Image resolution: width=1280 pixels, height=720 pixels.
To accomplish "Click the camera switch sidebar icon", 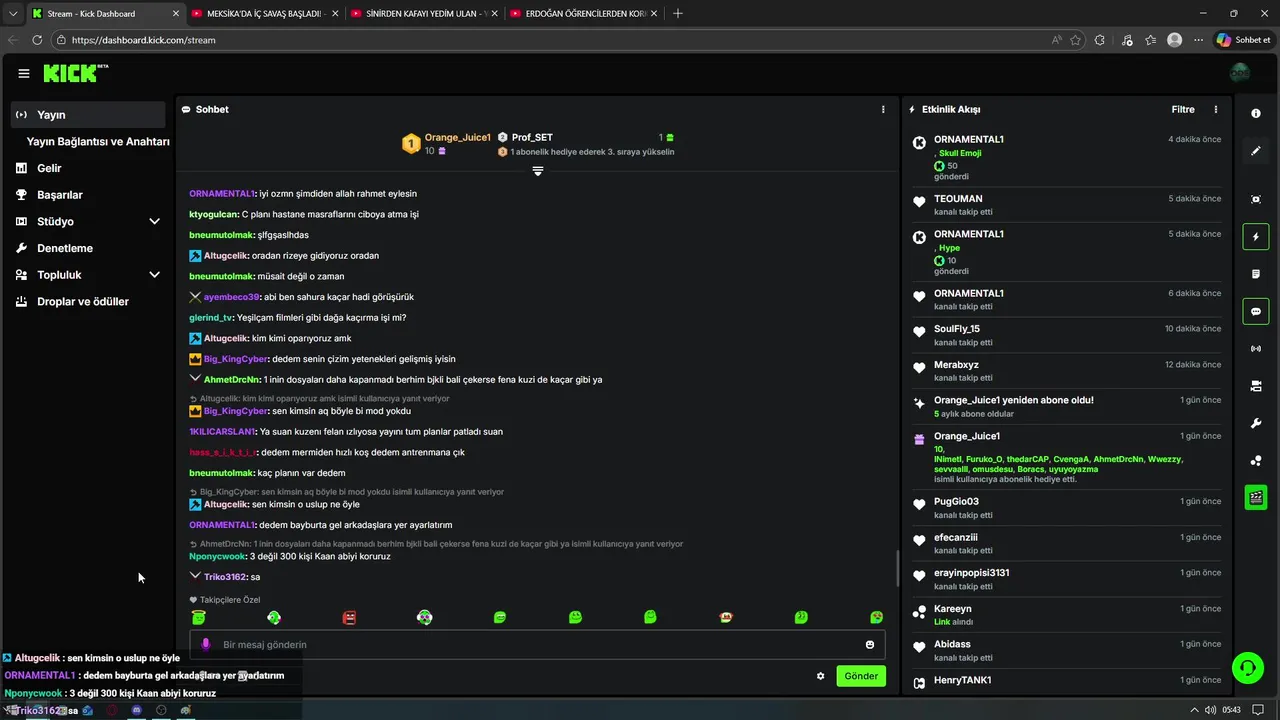I will [x=1256, y=386].
